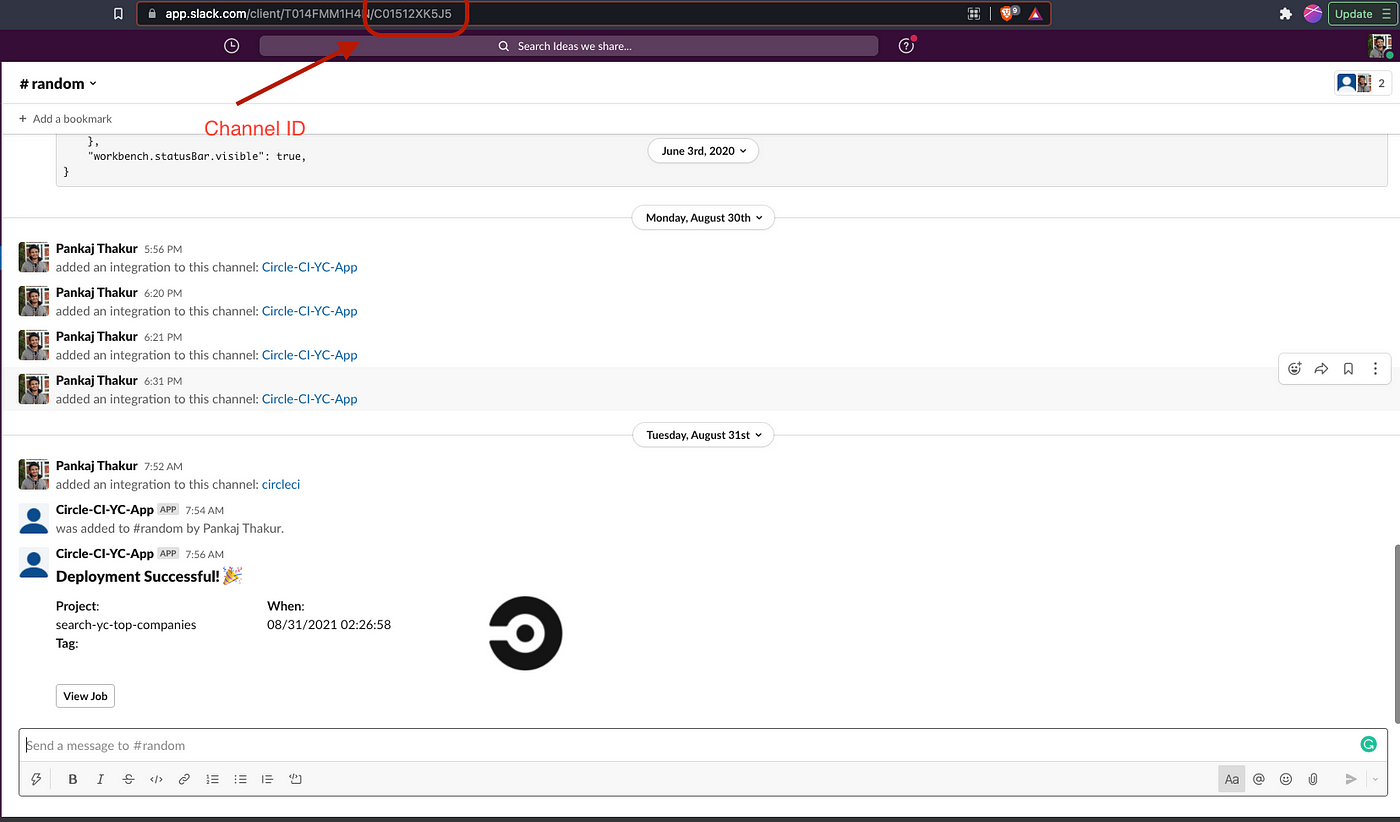Screen dimensions: 1400x822
Task: Click the QR code icon in the address bar
Action: [x=974, y=14]
